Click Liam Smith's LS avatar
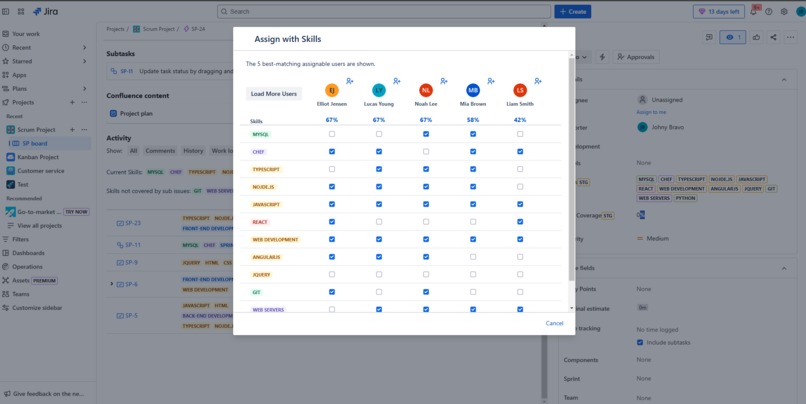806x404 pixels. [x=520, y=90]
